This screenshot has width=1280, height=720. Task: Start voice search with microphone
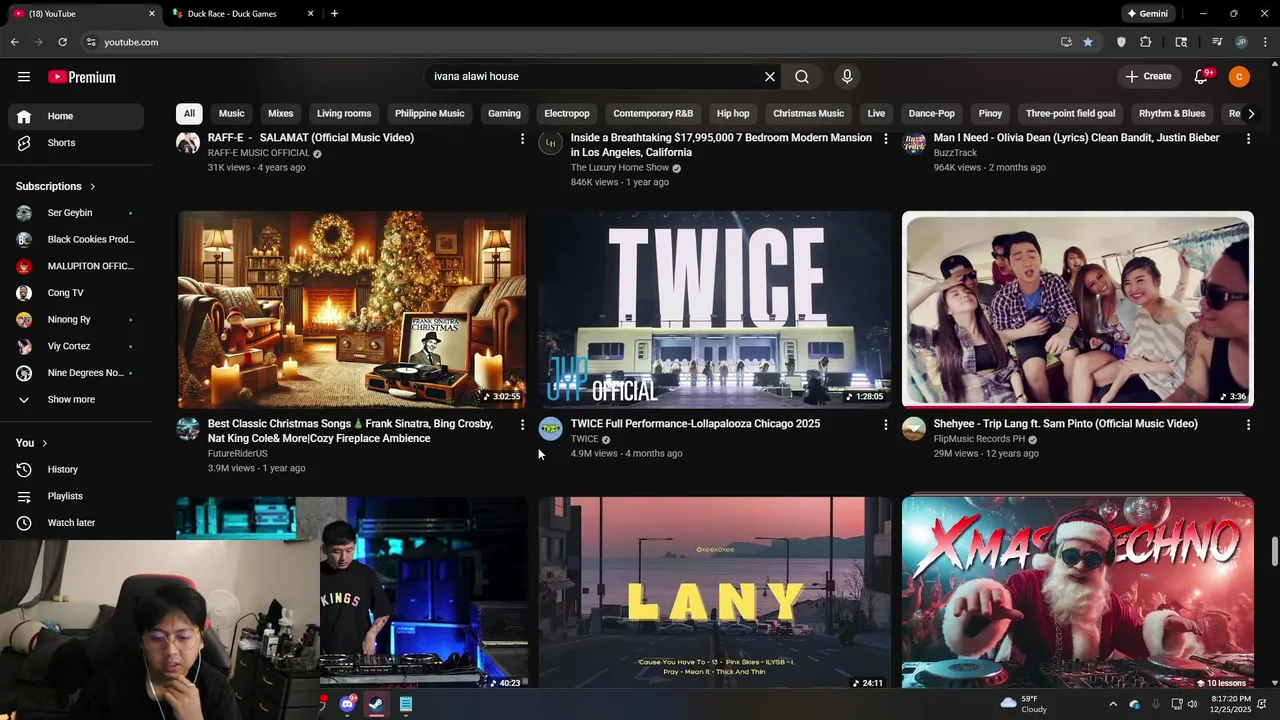click(847, 77)
